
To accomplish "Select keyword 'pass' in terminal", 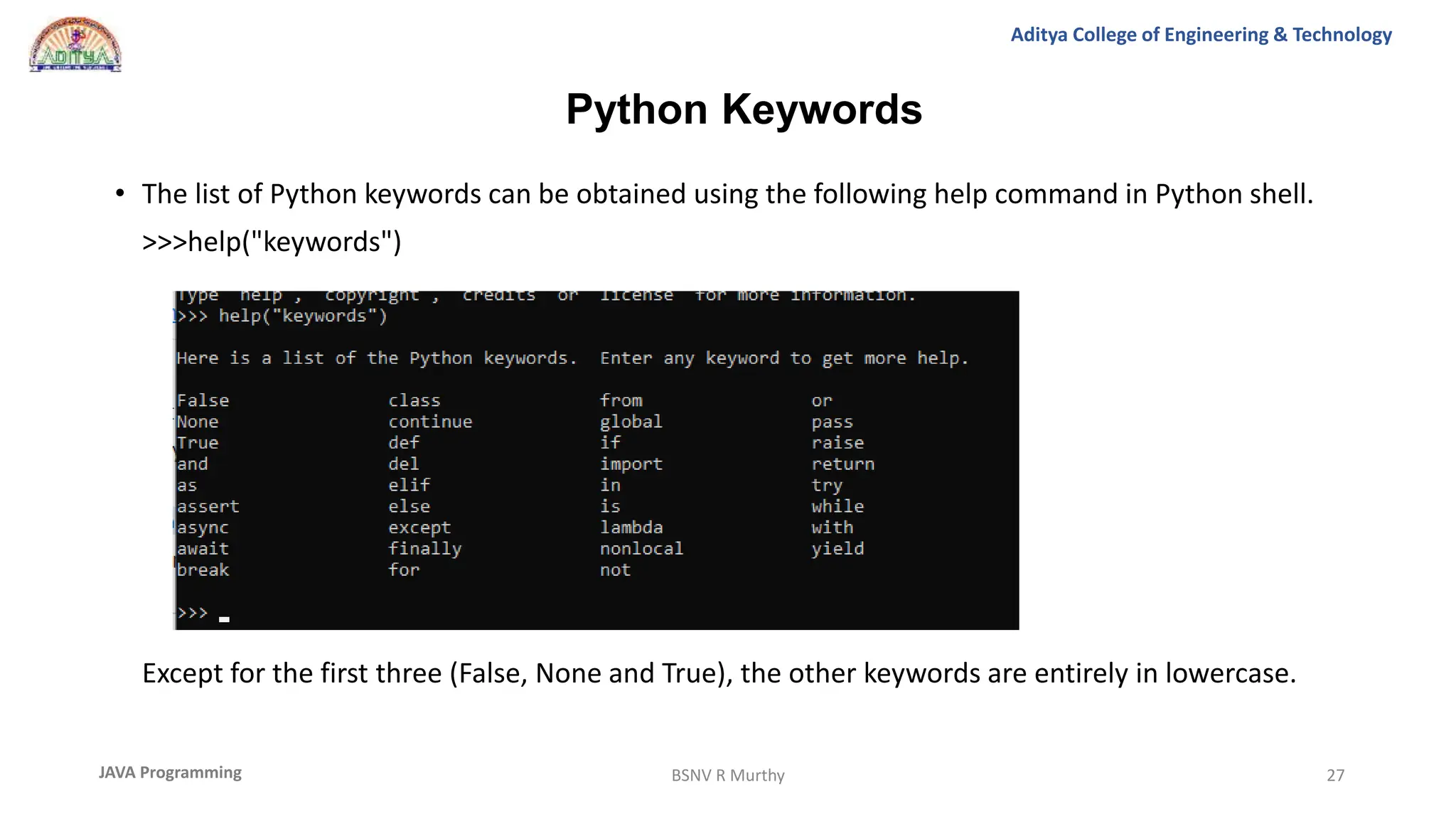I will coord(833,422).
